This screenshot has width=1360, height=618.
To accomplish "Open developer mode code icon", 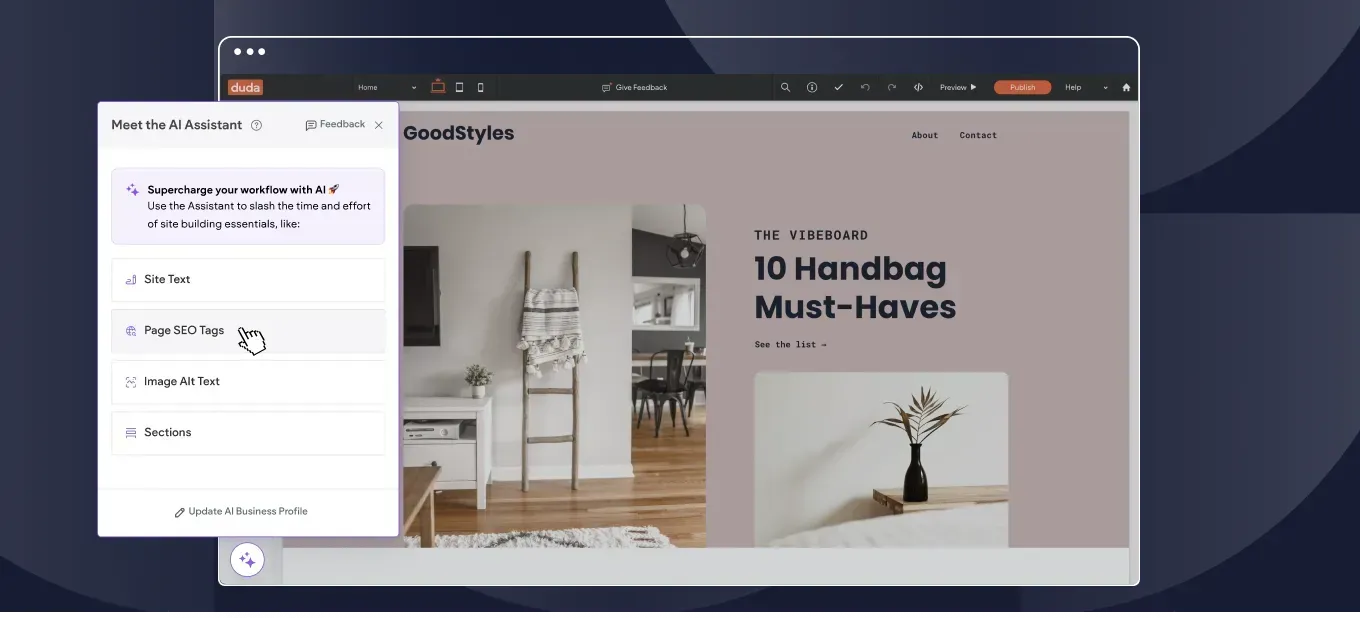I will (x=918, y=87).
